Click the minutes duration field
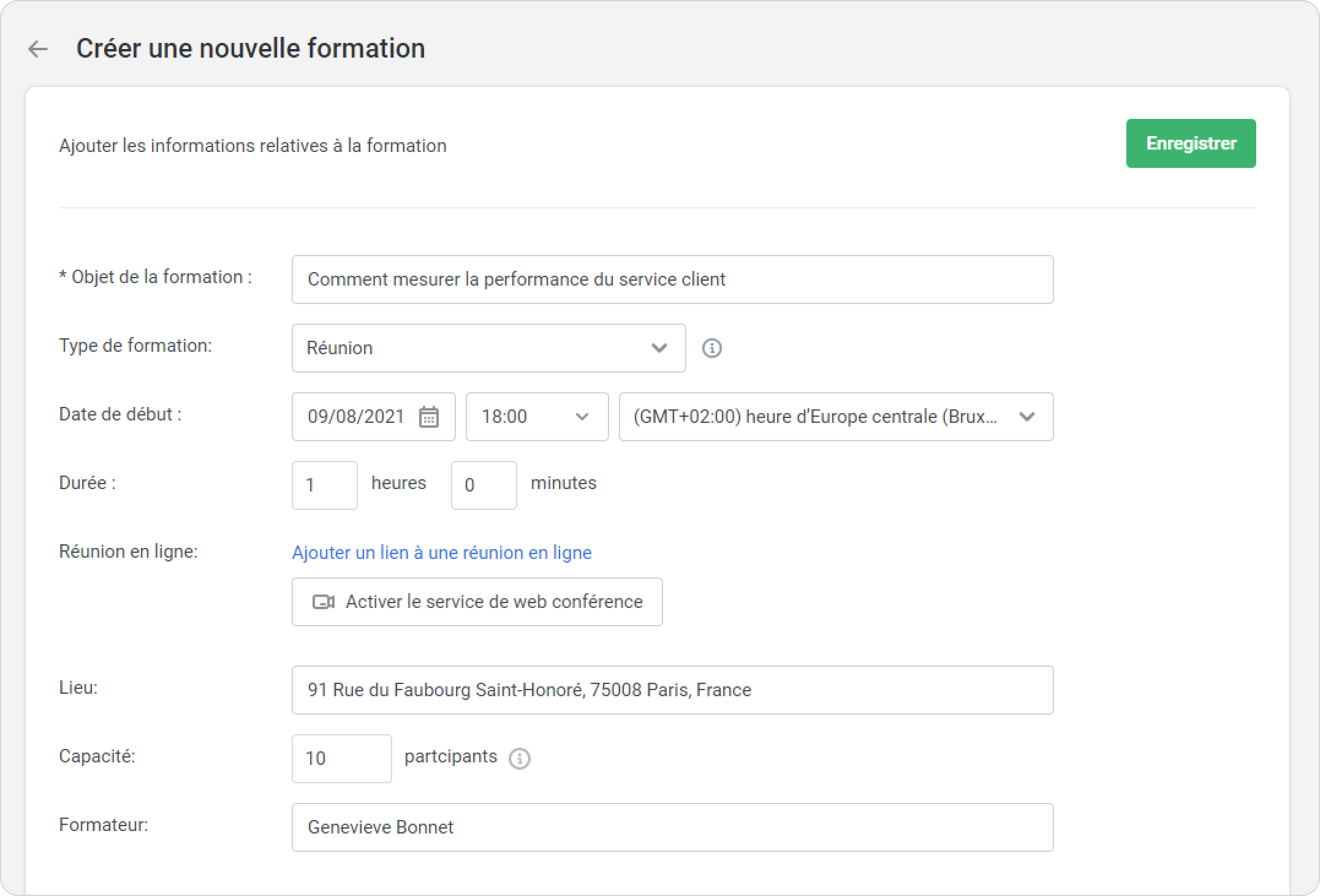Image resolution: width=1320 pixels, height=896 pixels. click(484, 485)
